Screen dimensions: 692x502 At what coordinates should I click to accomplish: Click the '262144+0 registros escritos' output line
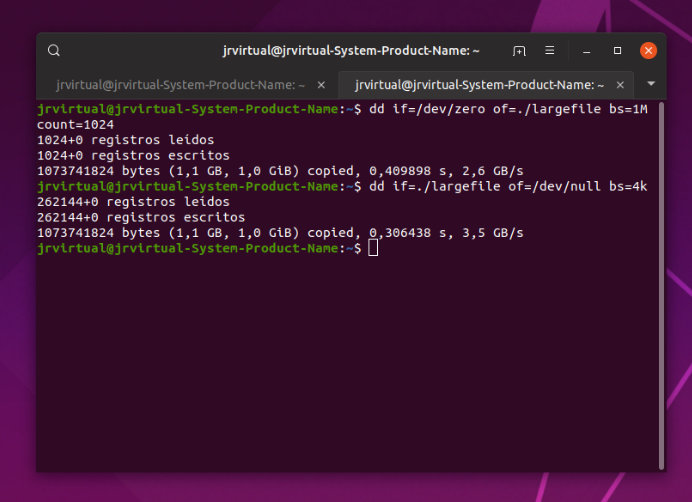[140, 217]
